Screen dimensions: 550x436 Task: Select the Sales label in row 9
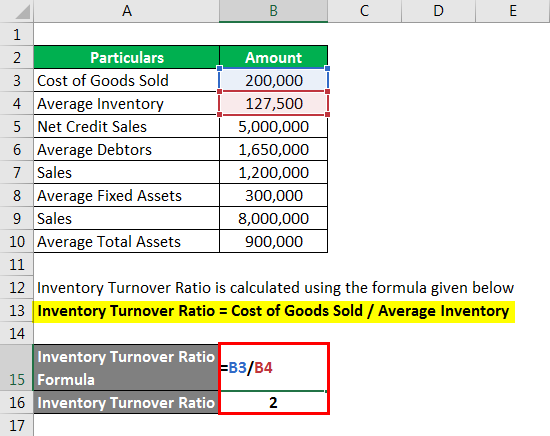tap(127, 219)
